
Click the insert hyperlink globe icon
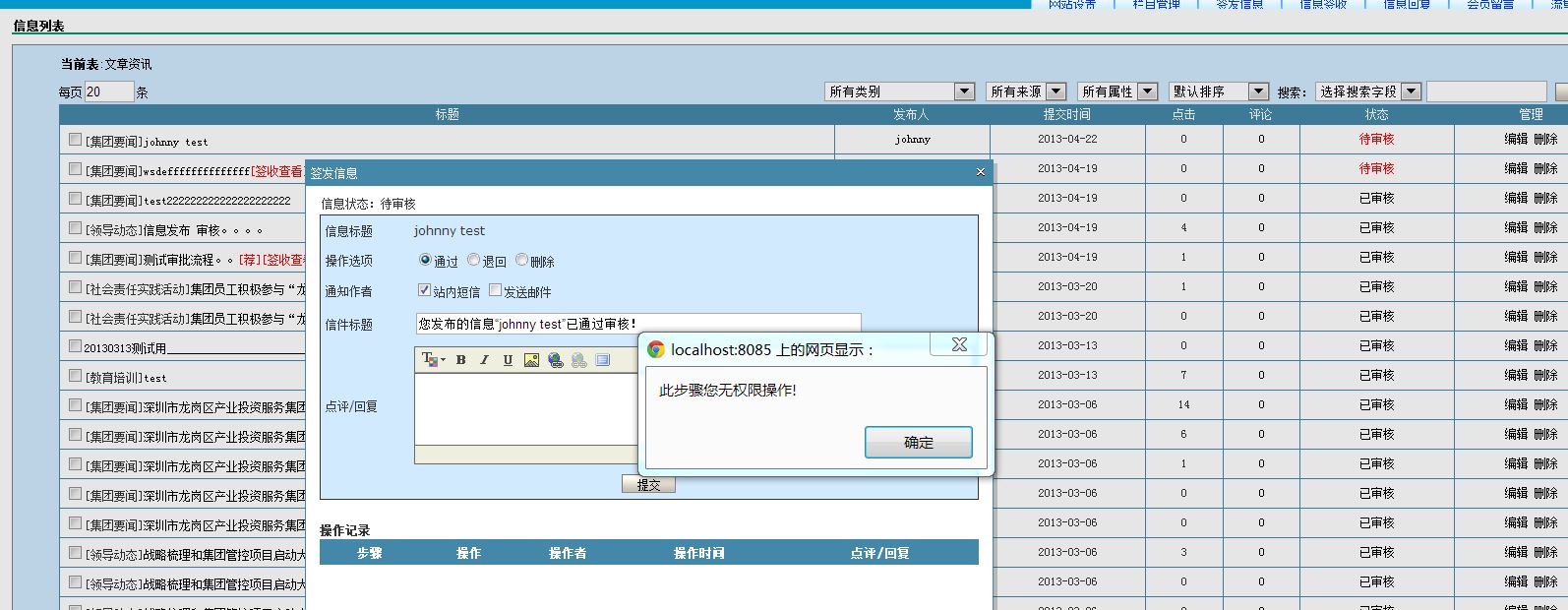pyautogui.click(x=556, y=360)
